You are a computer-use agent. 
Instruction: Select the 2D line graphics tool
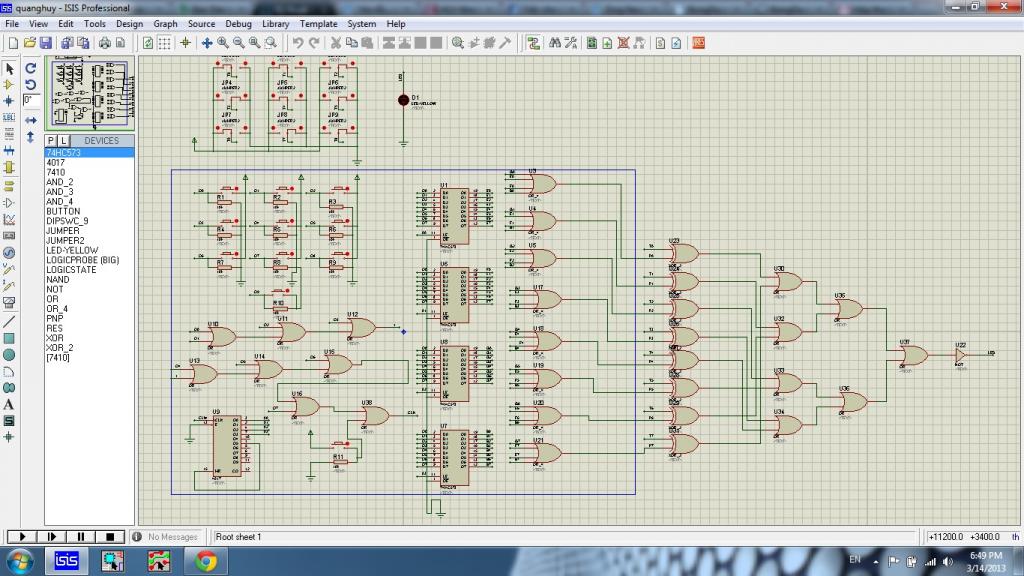point(9,321)
